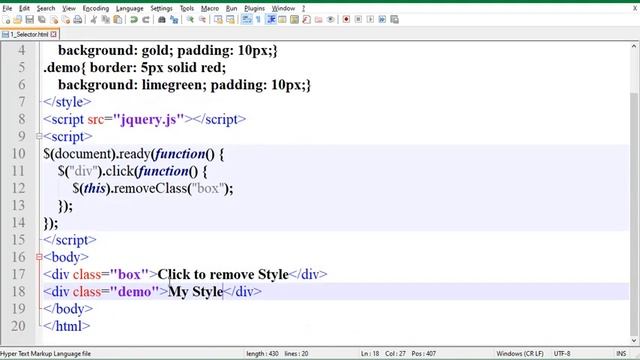
Task: Open the Macro menu
Action: click(x=210, y=8)
